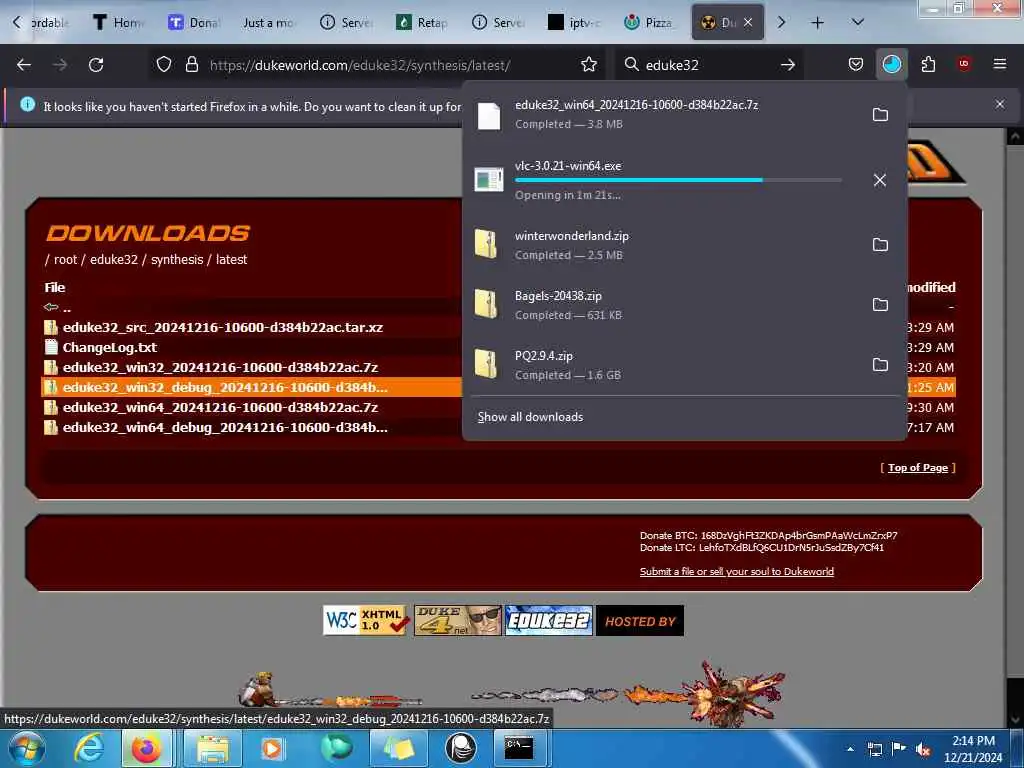Open the command prompt taskbar item
The width and height of the screenshot is (1024, 768).
click(520, 748)
